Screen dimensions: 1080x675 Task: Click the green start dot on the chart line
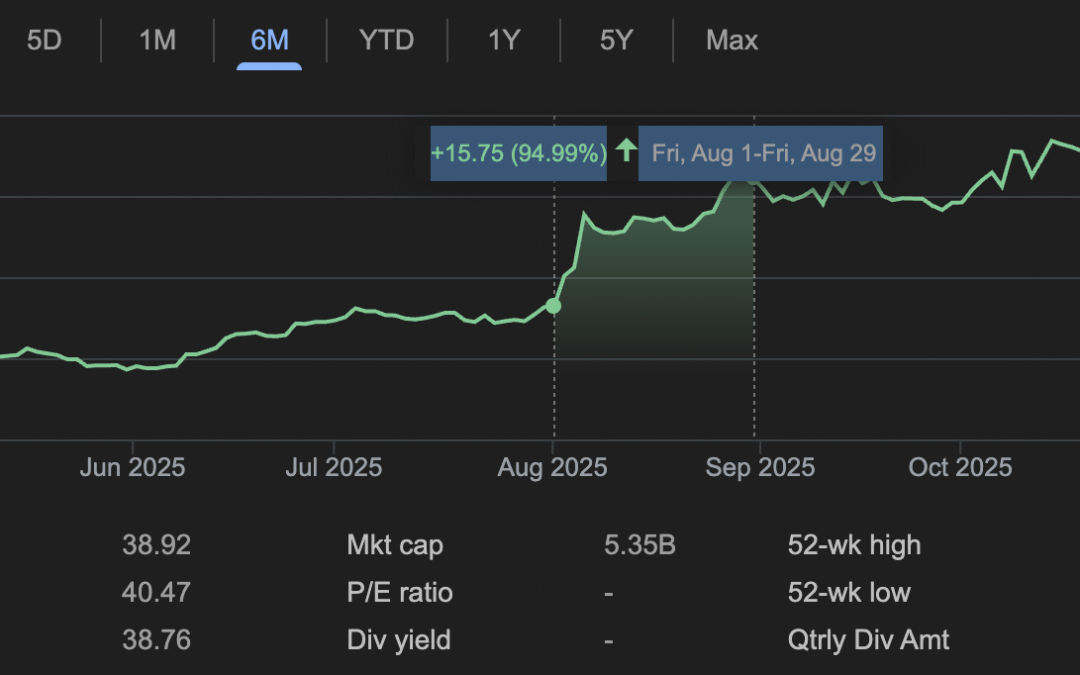553,306
